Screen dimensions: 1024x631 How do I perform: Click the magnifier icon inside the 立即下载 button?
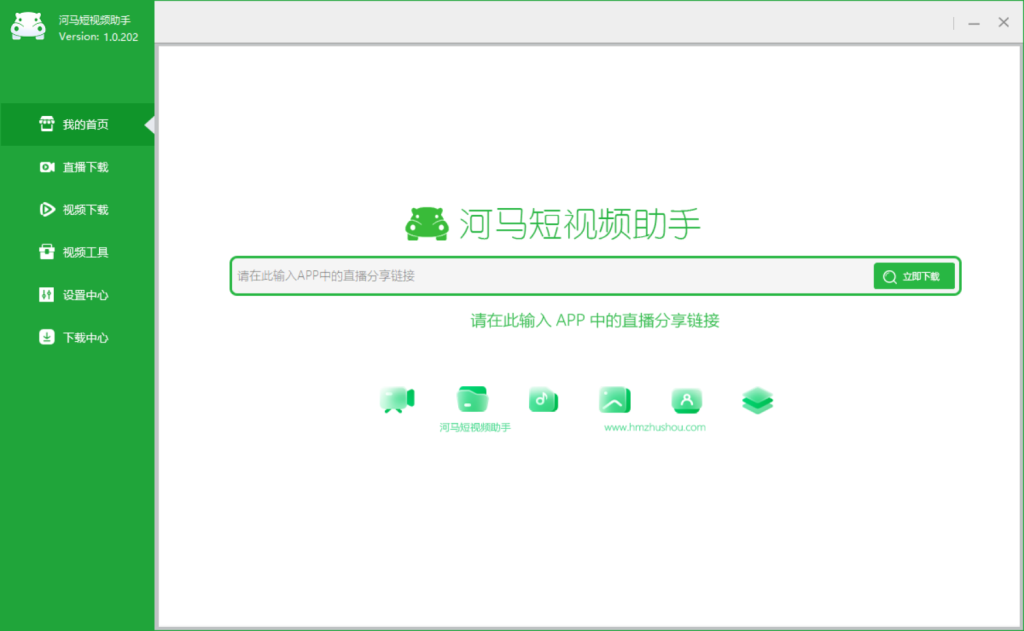[x=890, y=276]
